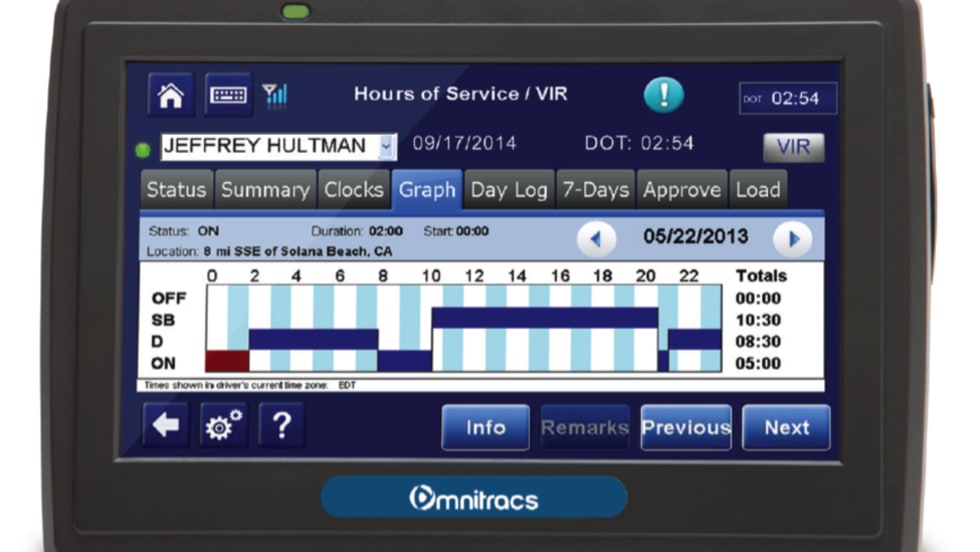Switch to the Status tab
This screenshot has width=980, height=552.
tap(176, 190)
